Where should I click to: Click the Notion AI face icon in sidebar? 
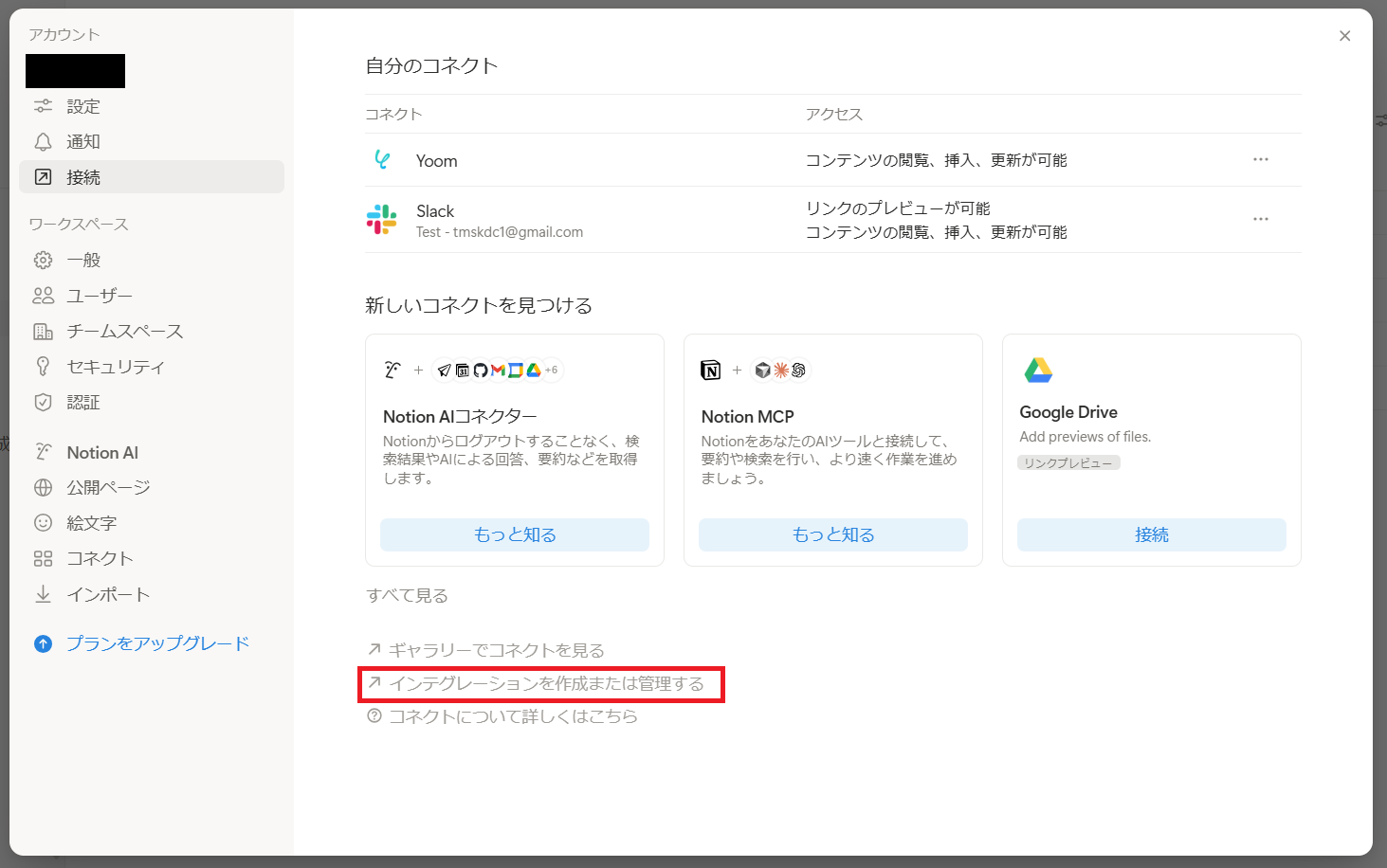point(43,452)
